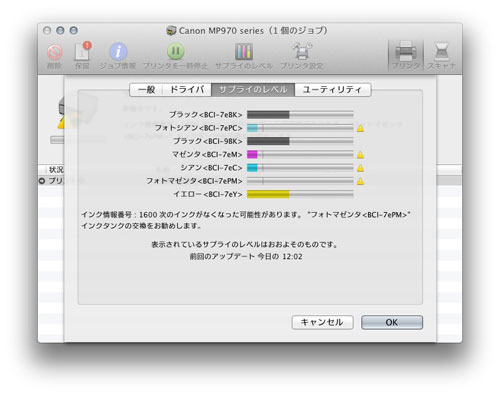Image resolution: width=500 pixels, height=395 pixels.
Task: Switch to the 一般 tab
Action: 146,90
